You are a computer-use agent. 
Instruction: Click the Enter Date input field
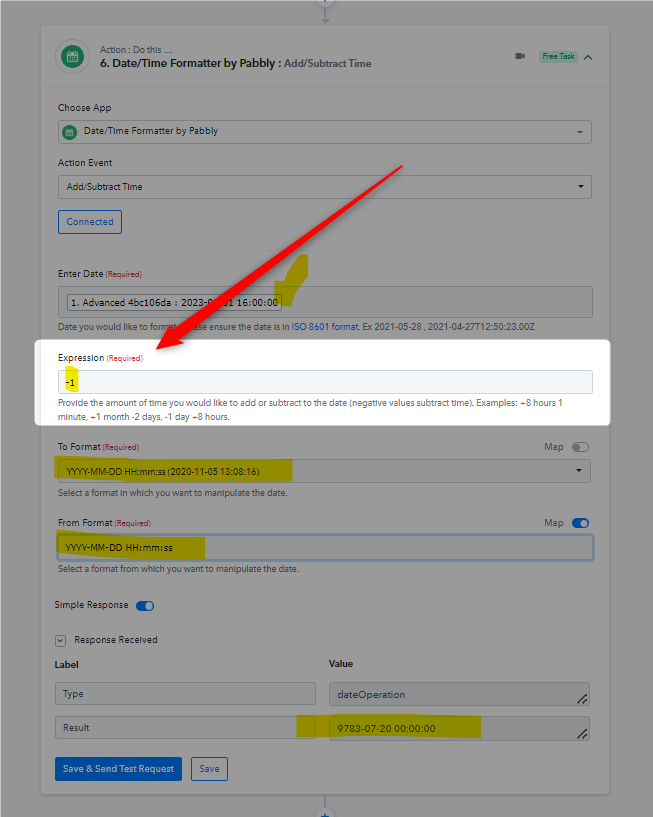coord(325,302)
